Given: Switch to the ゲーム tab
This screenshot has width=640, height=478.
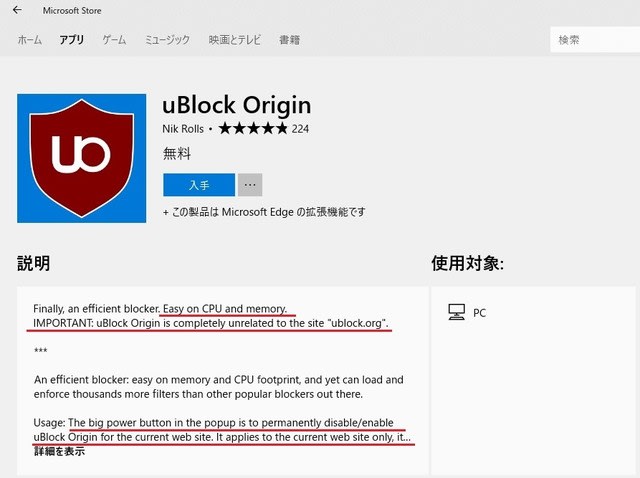Looking at the screenshot, I should 114,40.
